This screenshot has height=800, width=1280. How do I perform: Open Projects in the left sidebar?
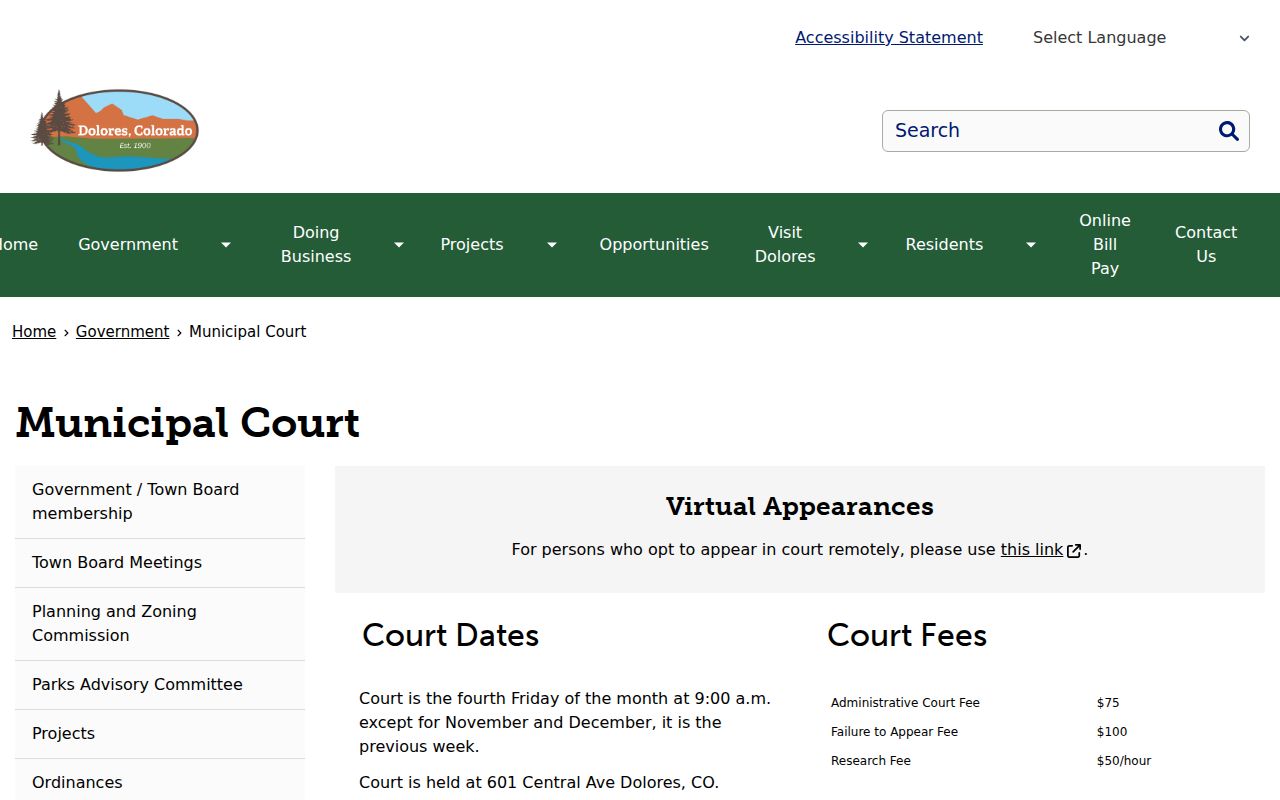click(x=160, y=734)
